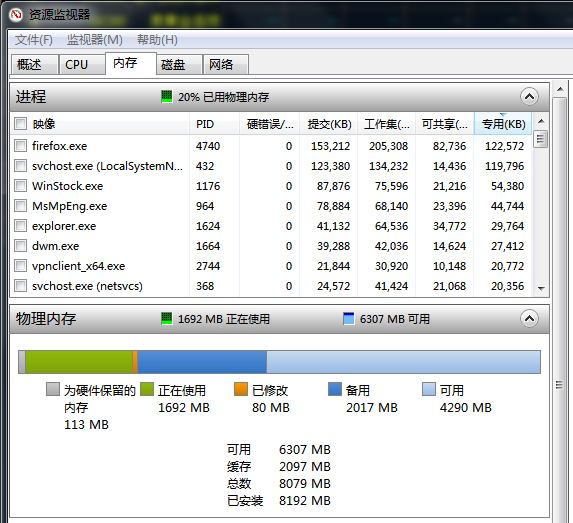Screen dimensions: 573x523
Task: Switch to the CPU tab
Action: (82, 65)
